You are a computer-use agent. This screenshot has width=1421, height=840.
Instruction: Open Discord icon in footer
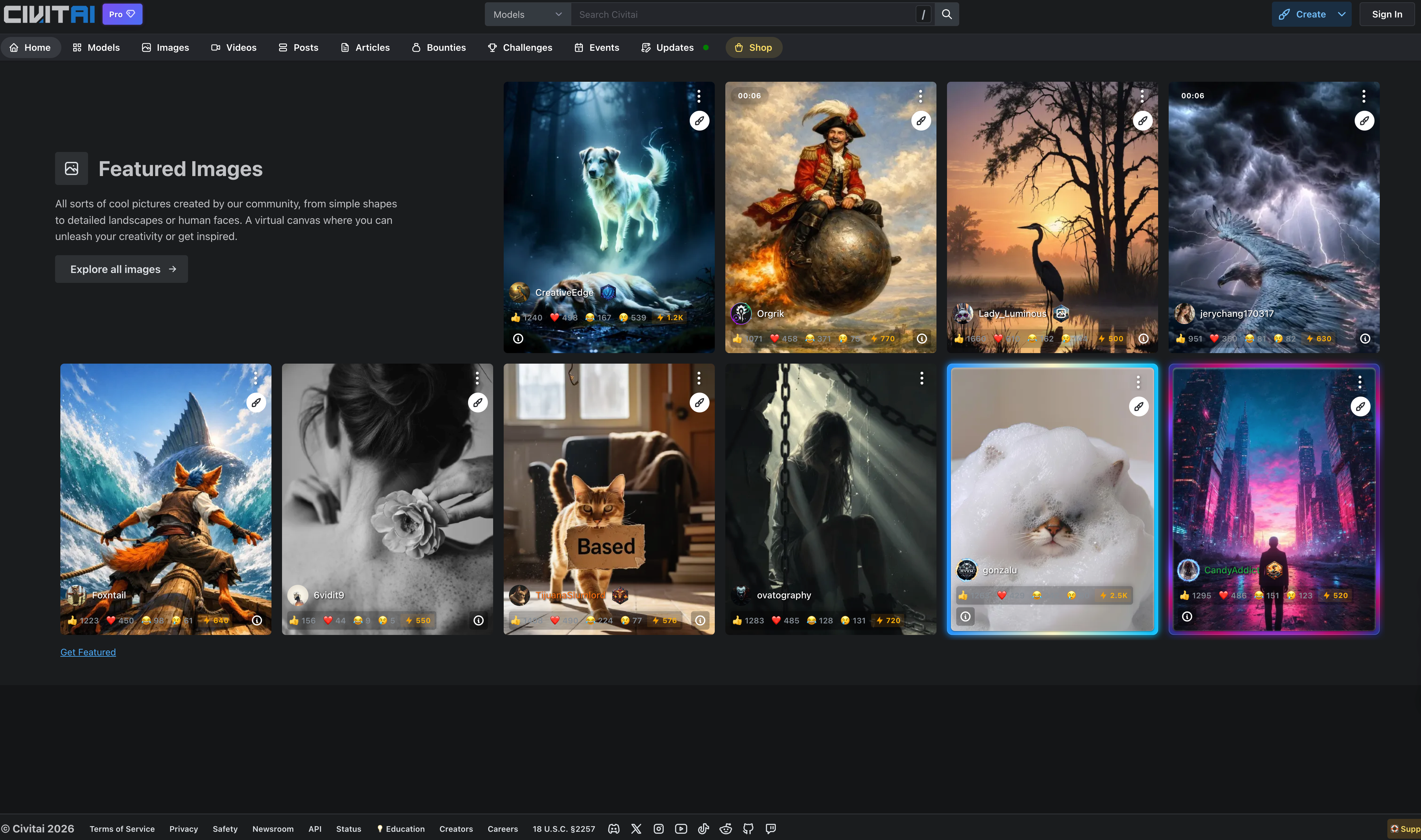[614, 829]
